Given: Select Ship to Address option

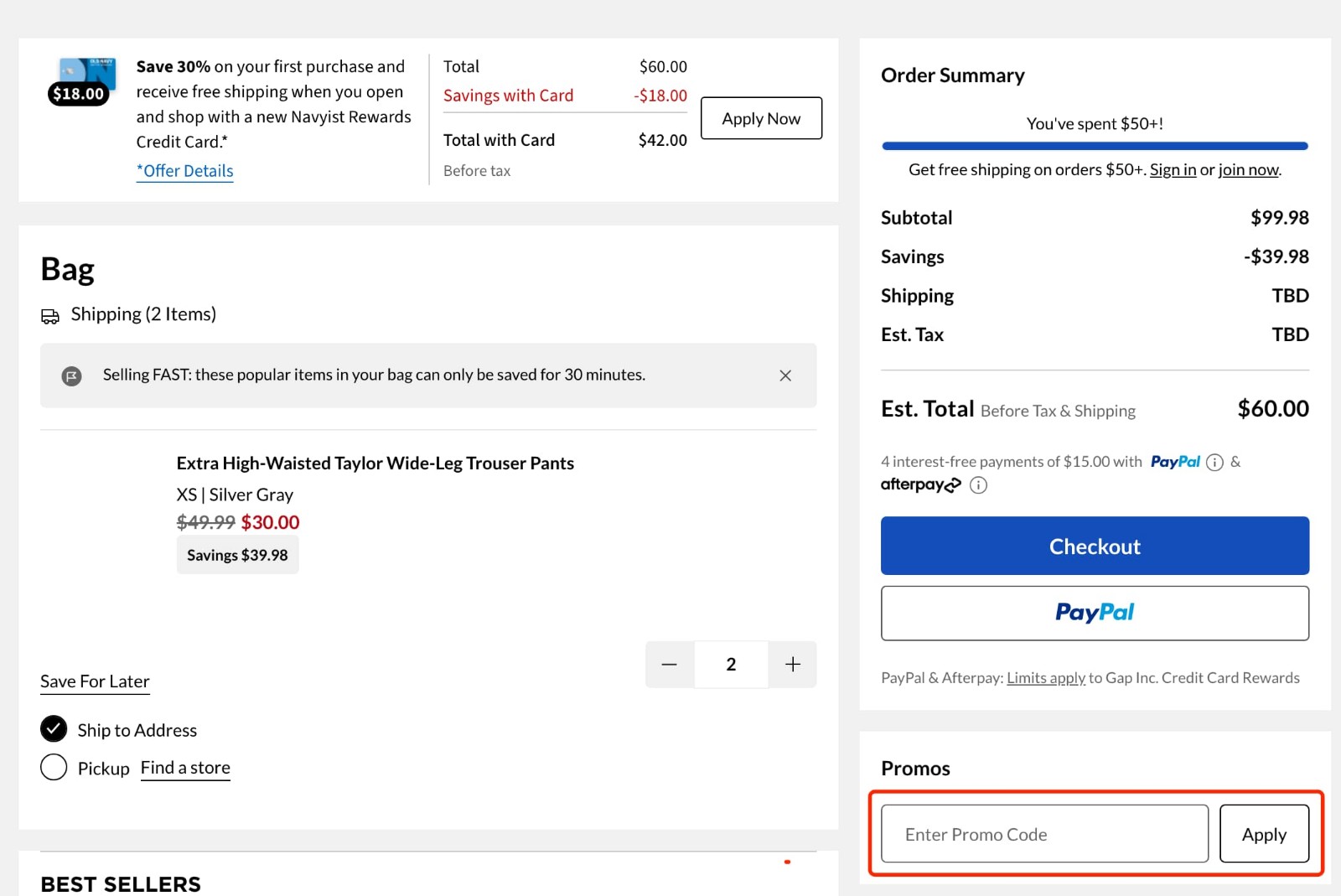Looking at the screenshot, I should coord(53,729).
